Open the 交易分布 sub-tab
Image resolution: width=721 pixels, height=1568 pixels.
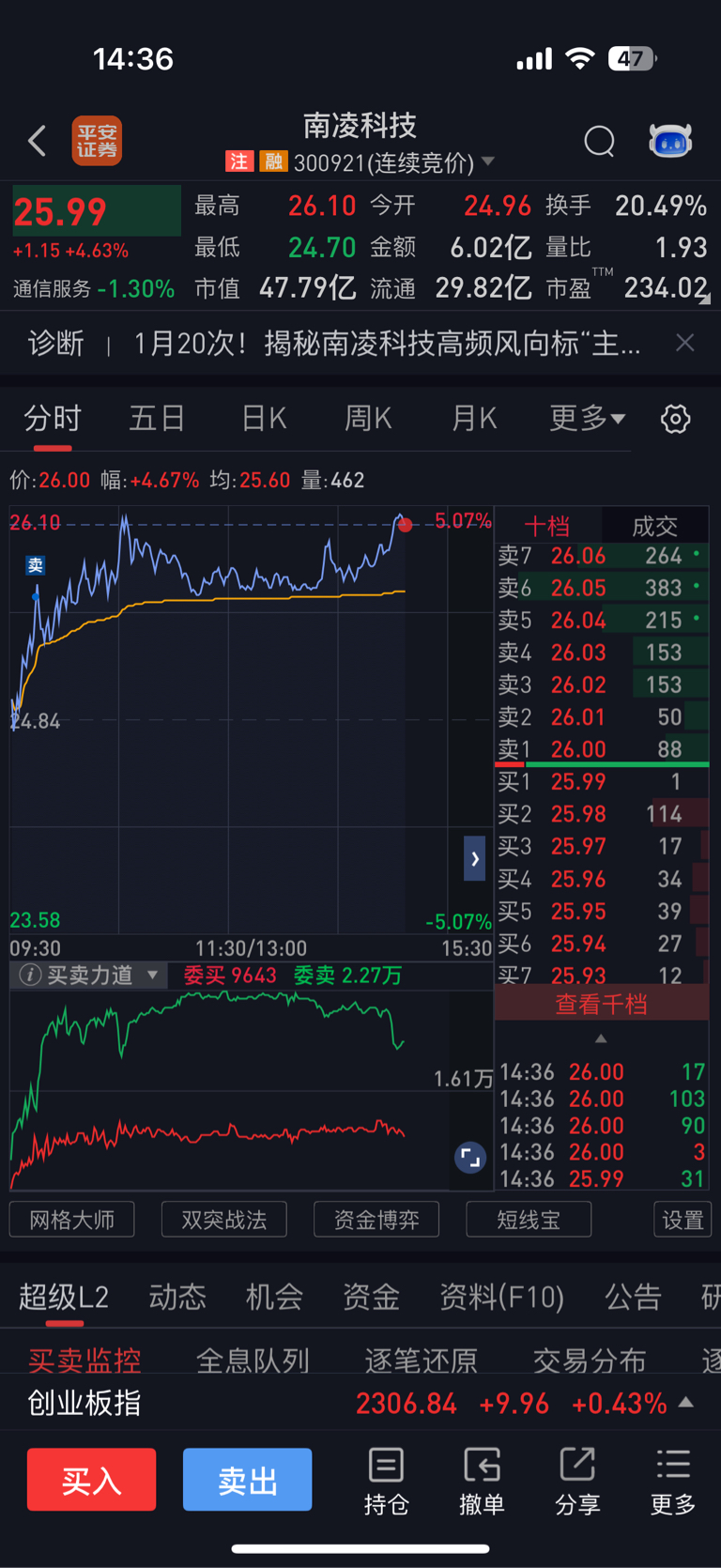click(x=591, y=1359)
